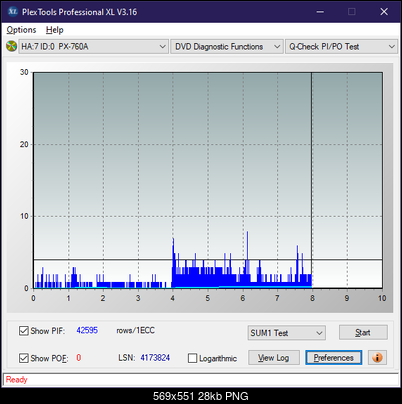Click the LSN value 4173824
Viewport: 402px width, 404px height.
tap(155, 358)
